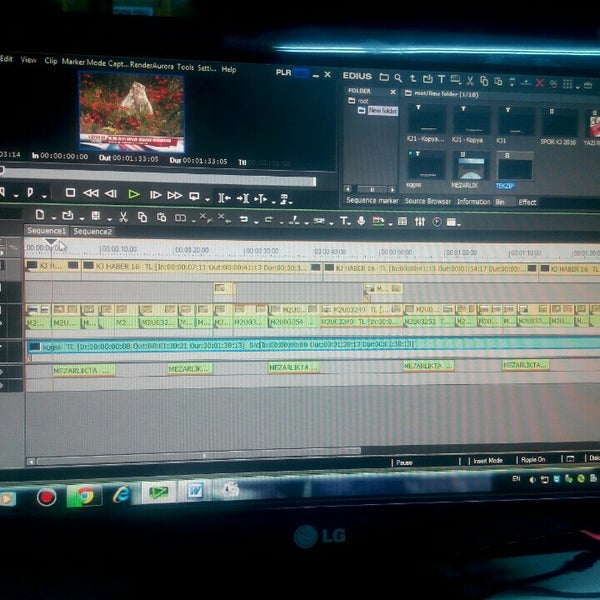
Task: Start playback with the green Play button
Action: click(x=134, y=194)
